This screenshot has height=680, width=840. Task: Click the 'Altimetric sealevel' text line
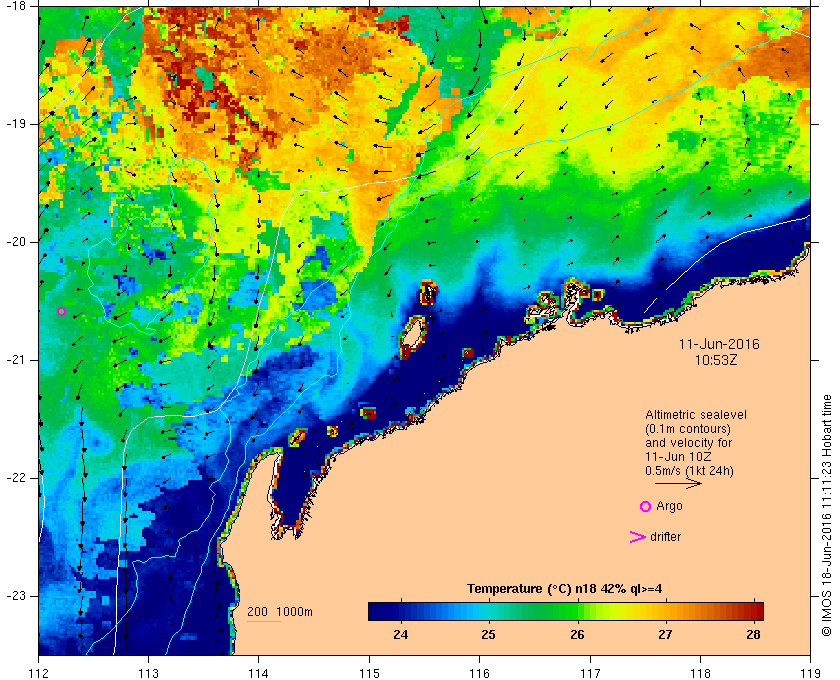point(696,415)
